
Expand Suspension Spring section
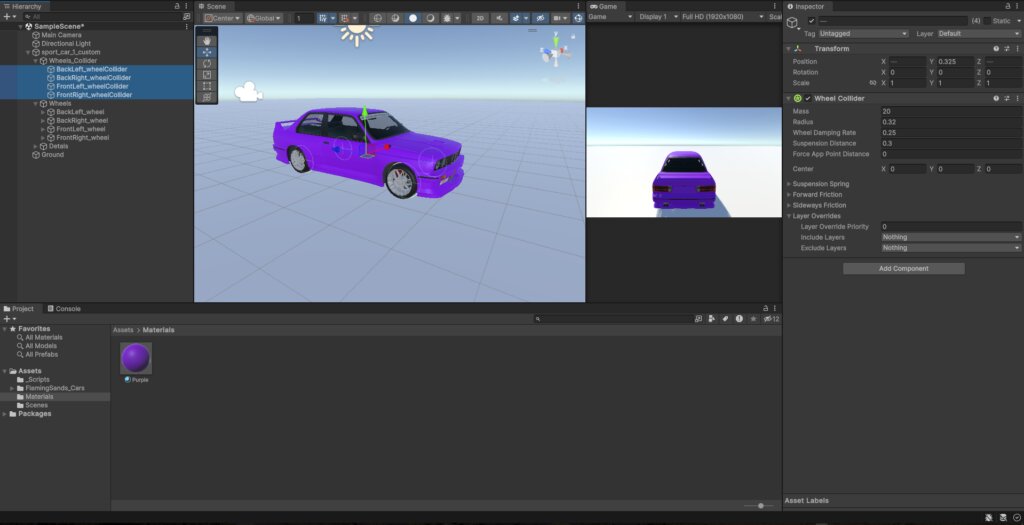[789, 184]
